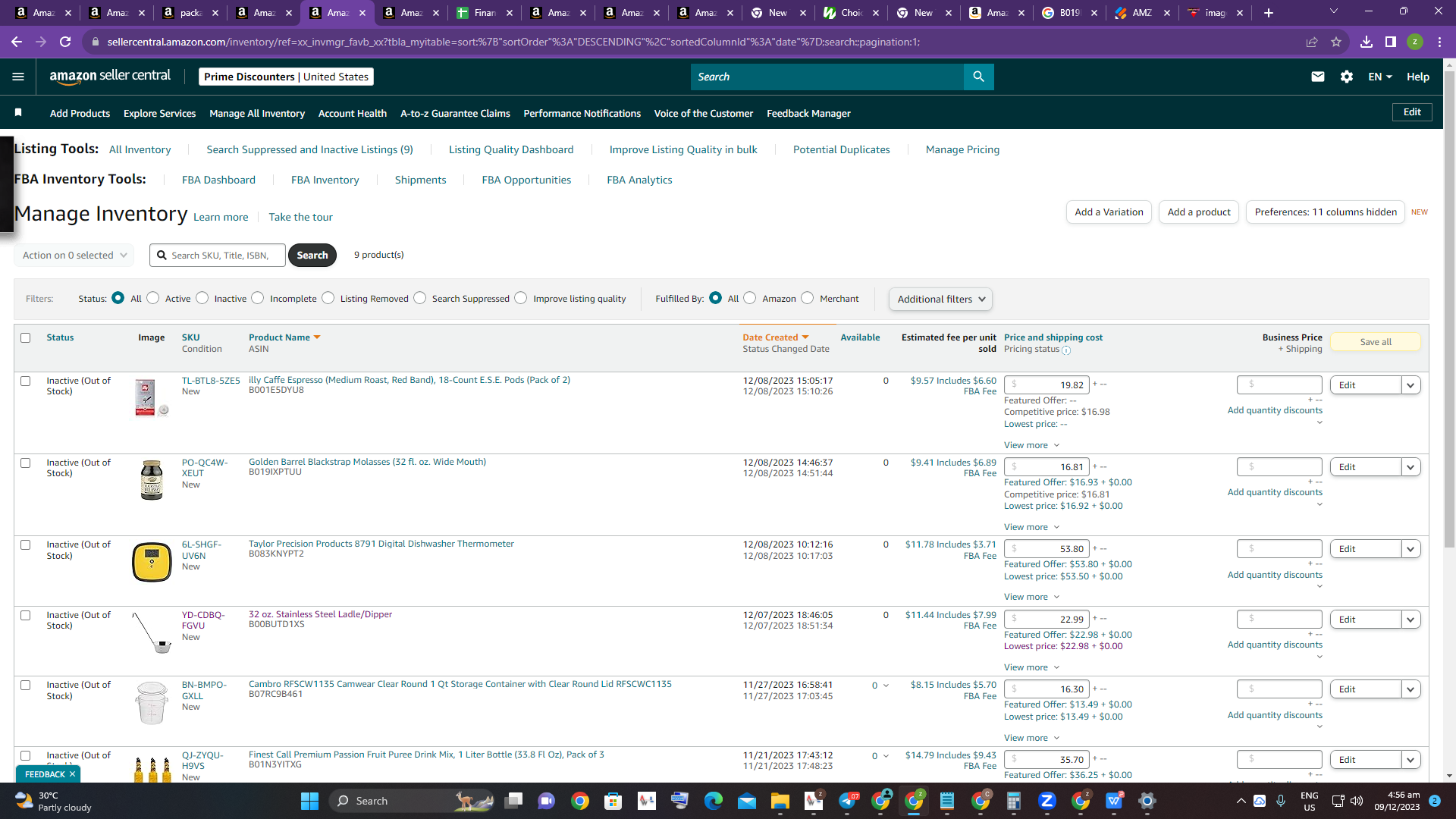Edit the 19.82 price field for illy Caffe

pos(1047,385)
